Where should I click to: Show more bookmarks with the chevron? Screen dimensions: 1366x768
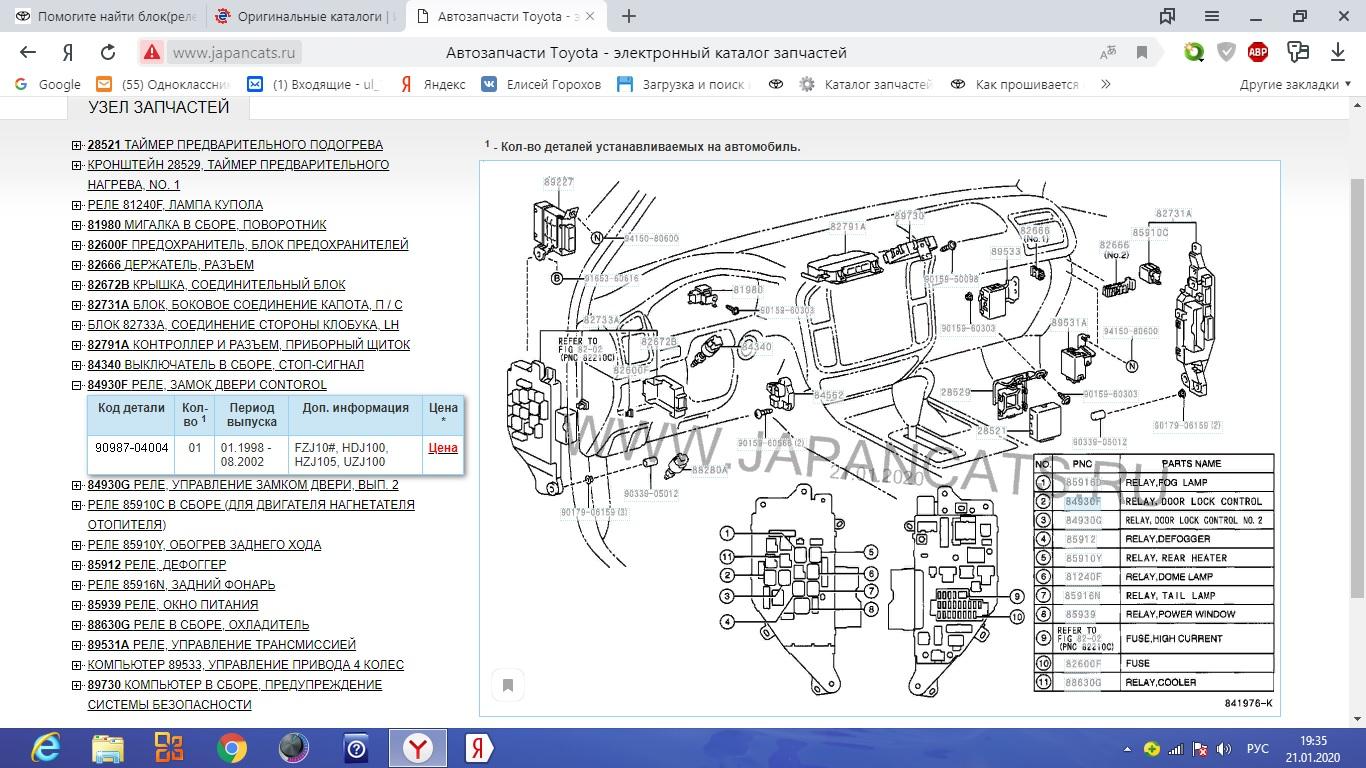1105,84
